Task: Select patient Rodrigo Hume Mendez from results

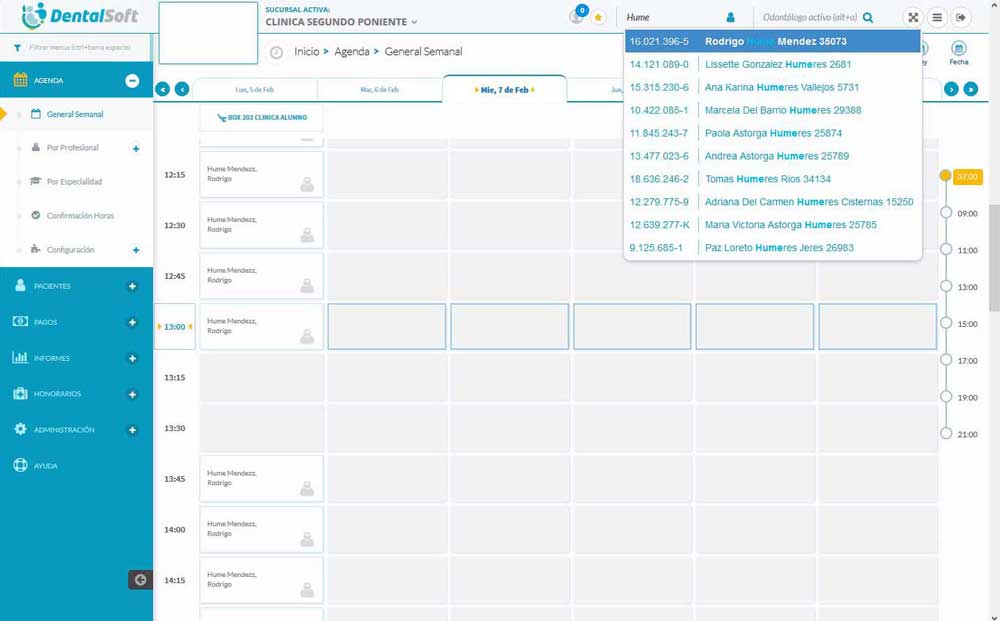Action: tap(772, 42)
